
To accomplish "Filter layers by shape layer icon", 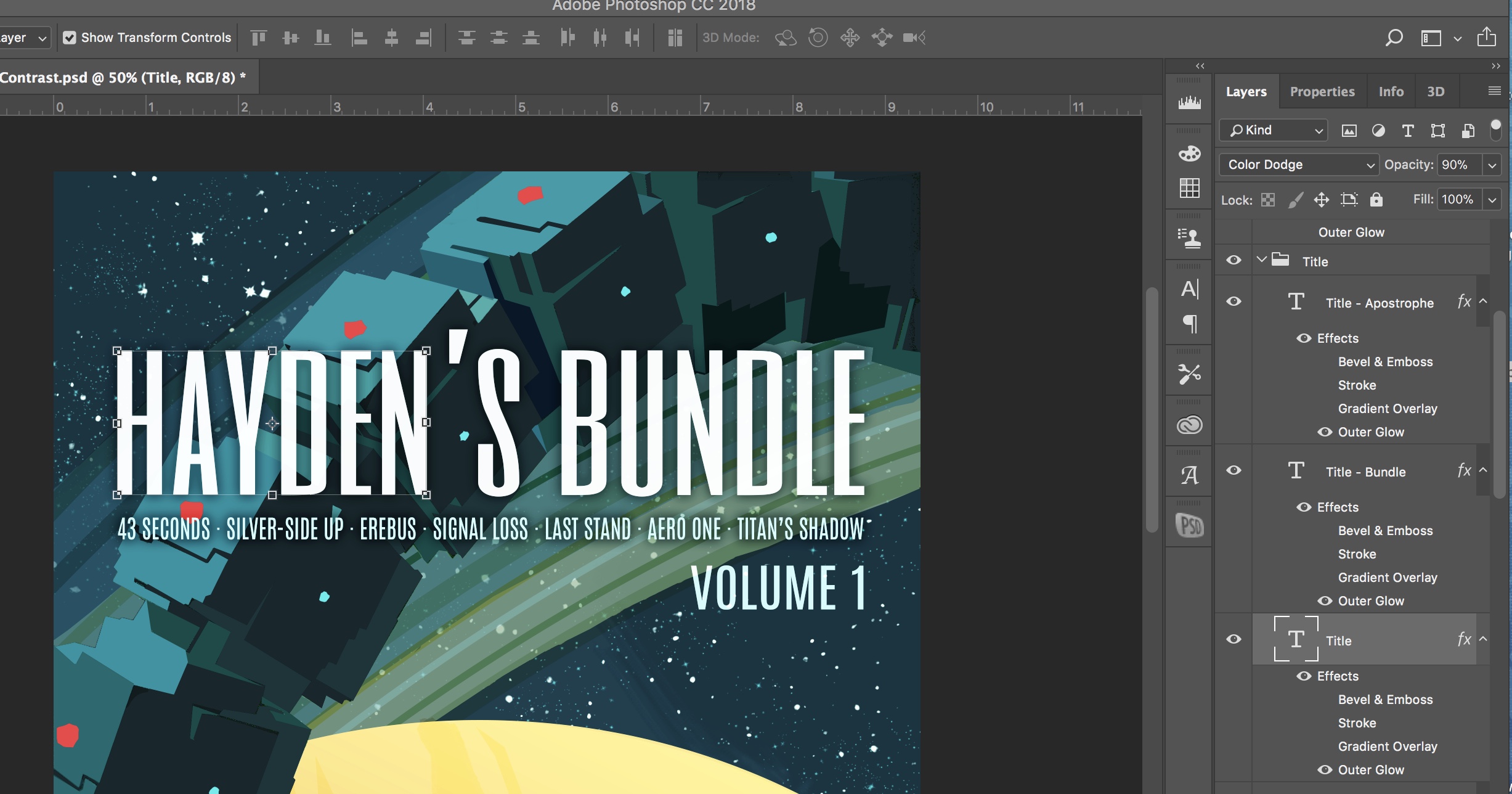I will [1437, 131].
